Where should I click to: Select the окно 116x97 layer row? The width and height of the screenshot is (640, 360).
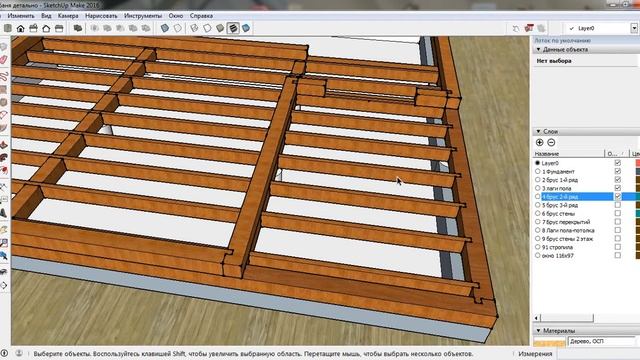(x=558, y=256)
